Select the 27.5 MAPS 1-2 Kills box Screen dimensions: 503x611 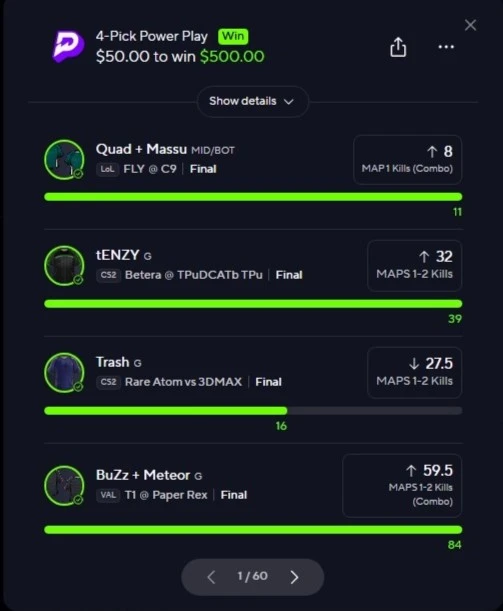pyautogui.click(x=415, y=373)
